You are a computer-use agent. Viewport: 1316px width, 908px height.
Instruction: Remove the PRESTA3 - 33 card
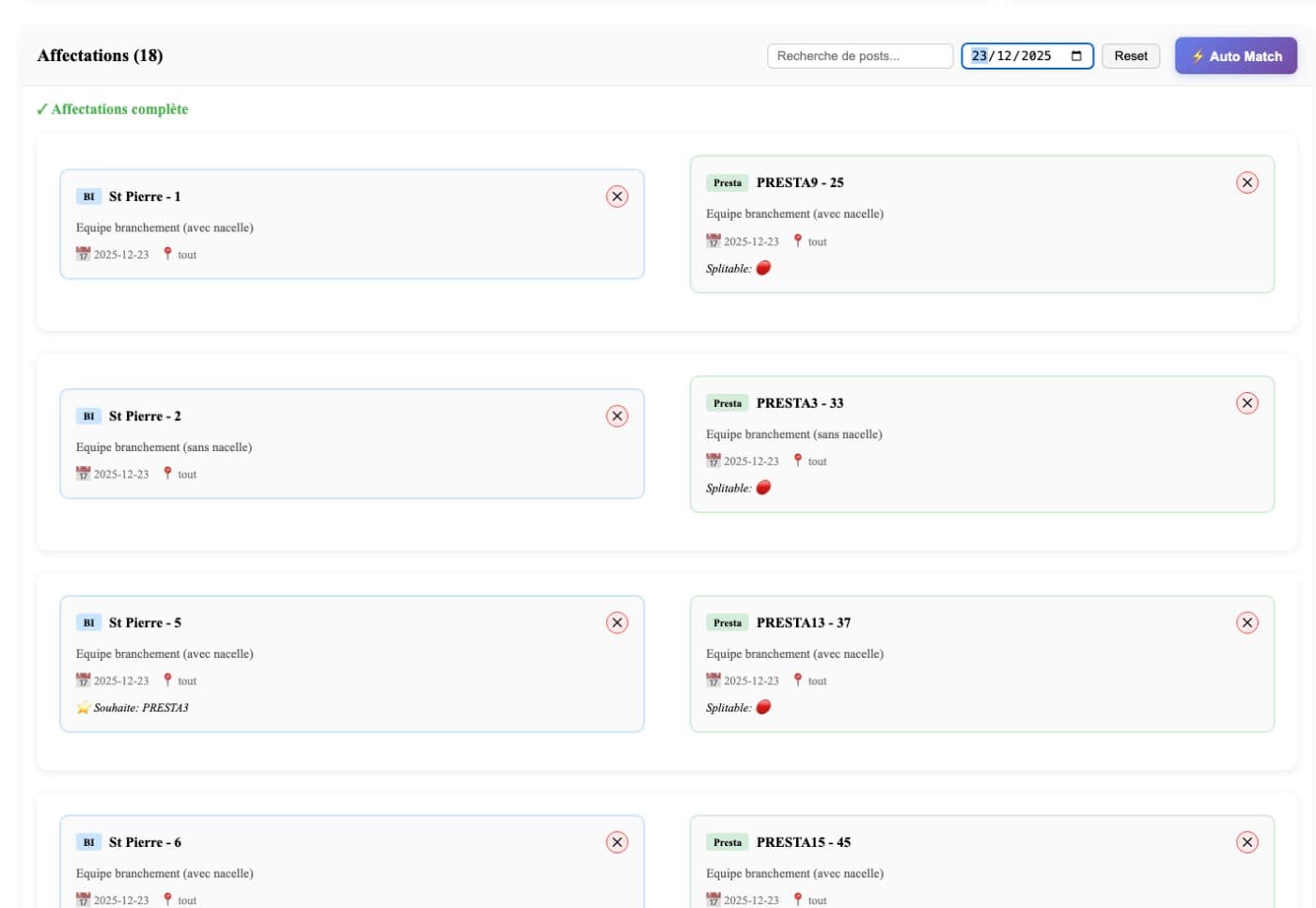(1246, 403)
